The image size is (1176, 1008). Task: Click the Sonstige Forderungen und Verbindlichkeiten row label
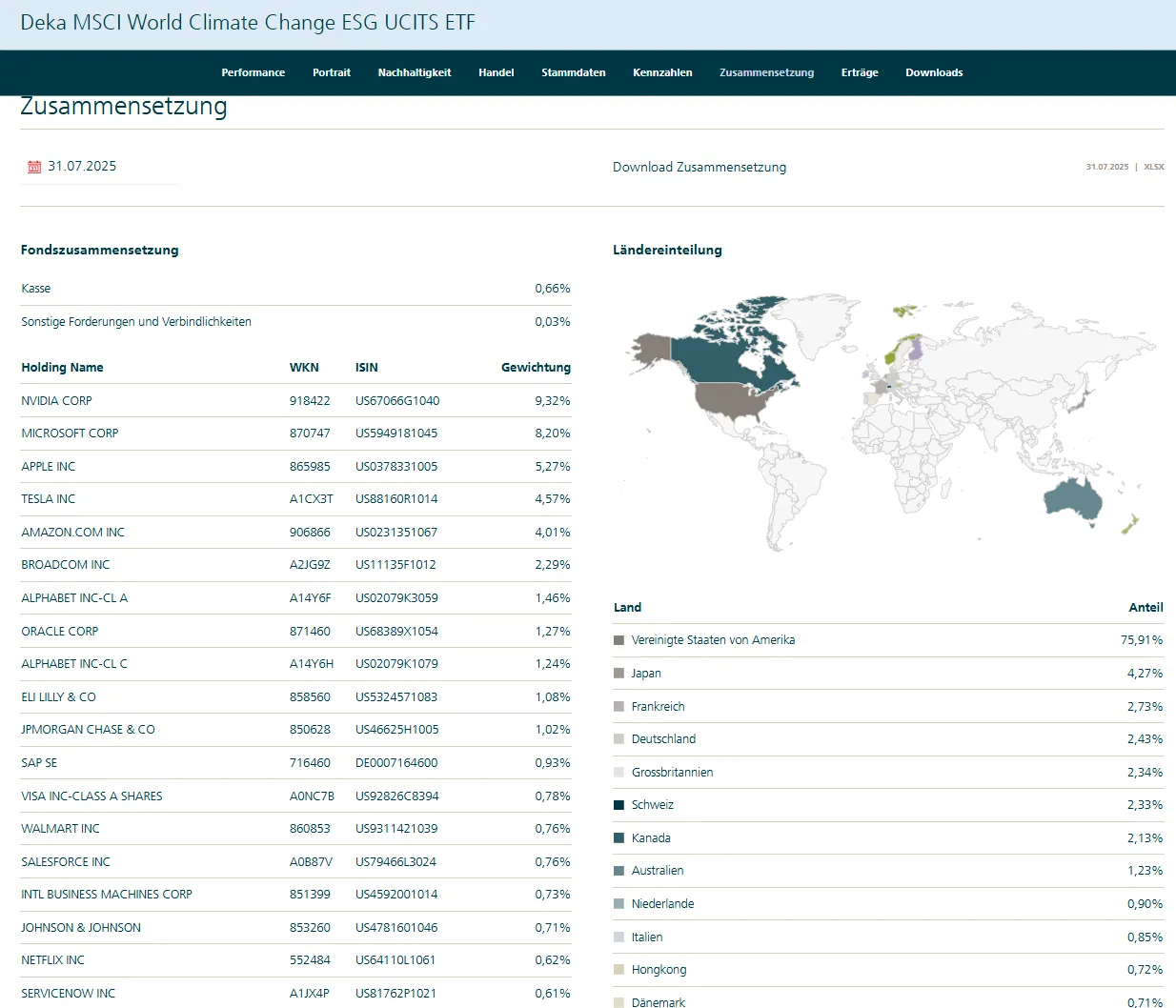pyautogui.click(x=136, y=322)
